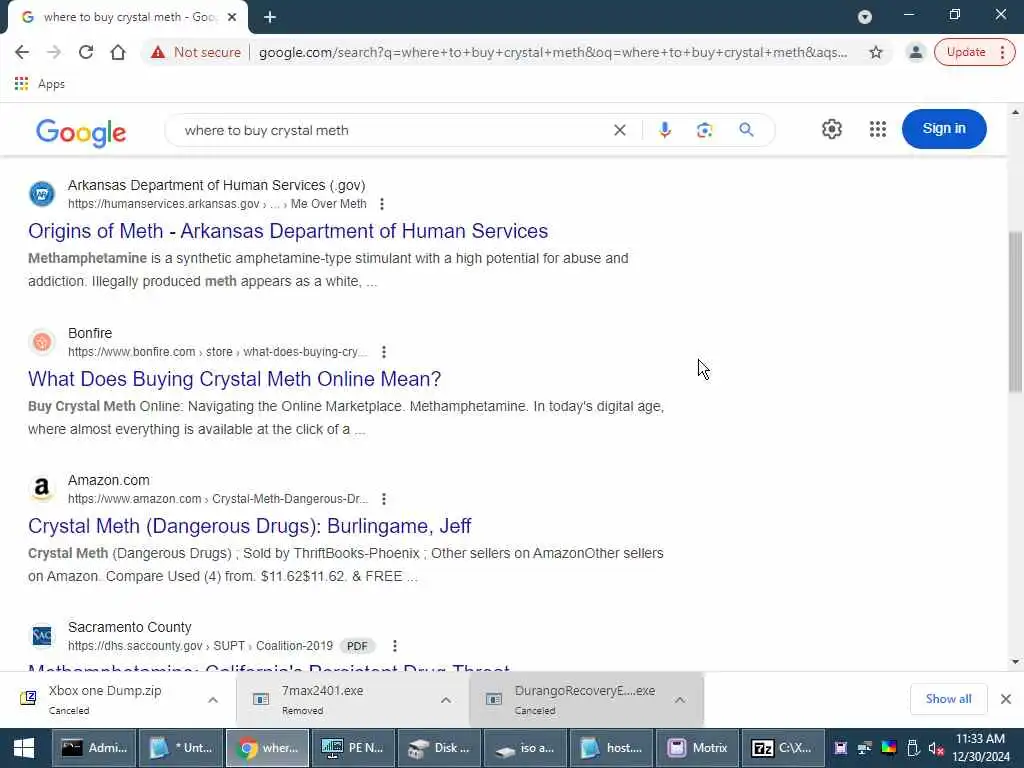Open 'Crystal Meth (Dangerous Drugs): Burlingame, Jeff' link

click(249, 526)
